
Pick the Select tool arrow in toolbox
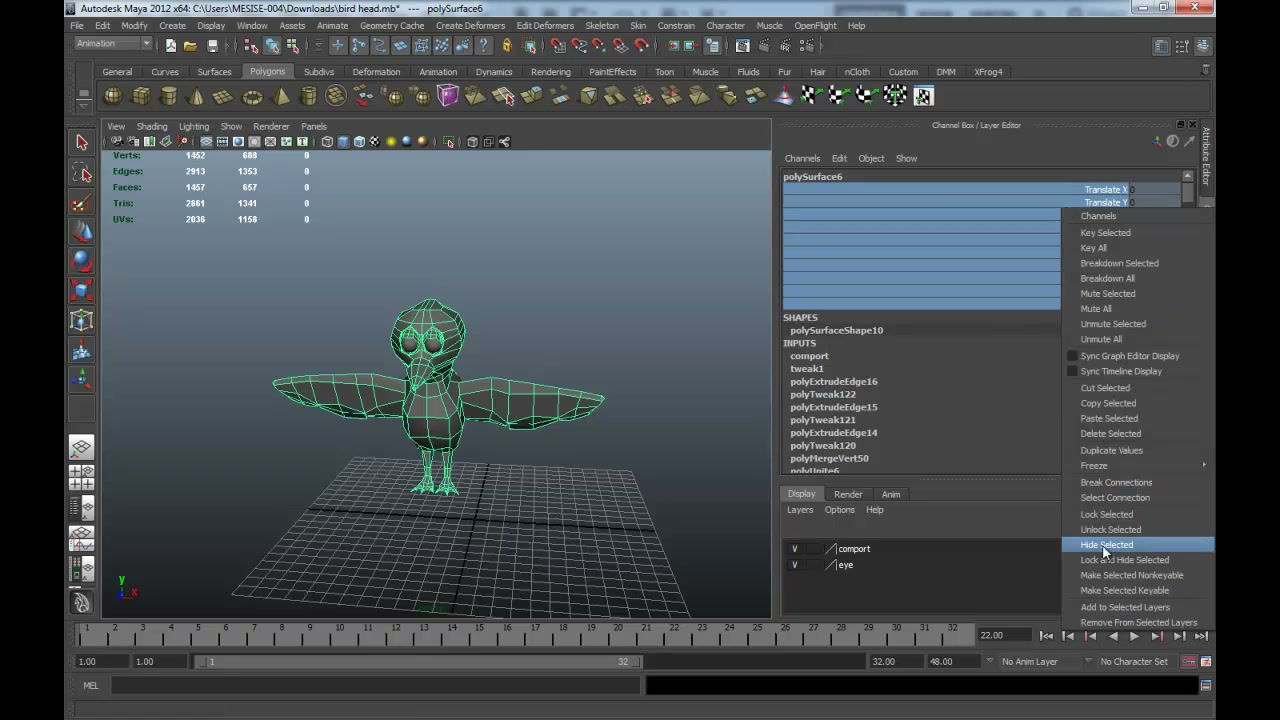[x=82, y=143]
